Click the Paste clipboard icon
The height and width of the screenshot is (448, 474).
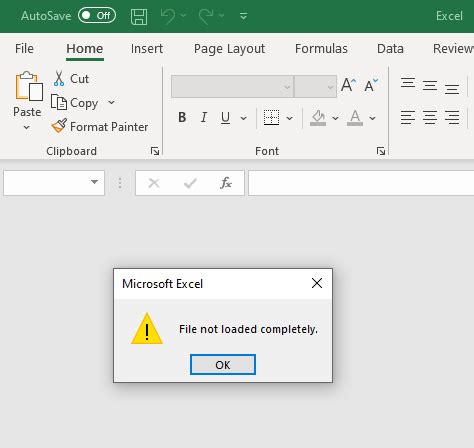[x=29, y=86]
